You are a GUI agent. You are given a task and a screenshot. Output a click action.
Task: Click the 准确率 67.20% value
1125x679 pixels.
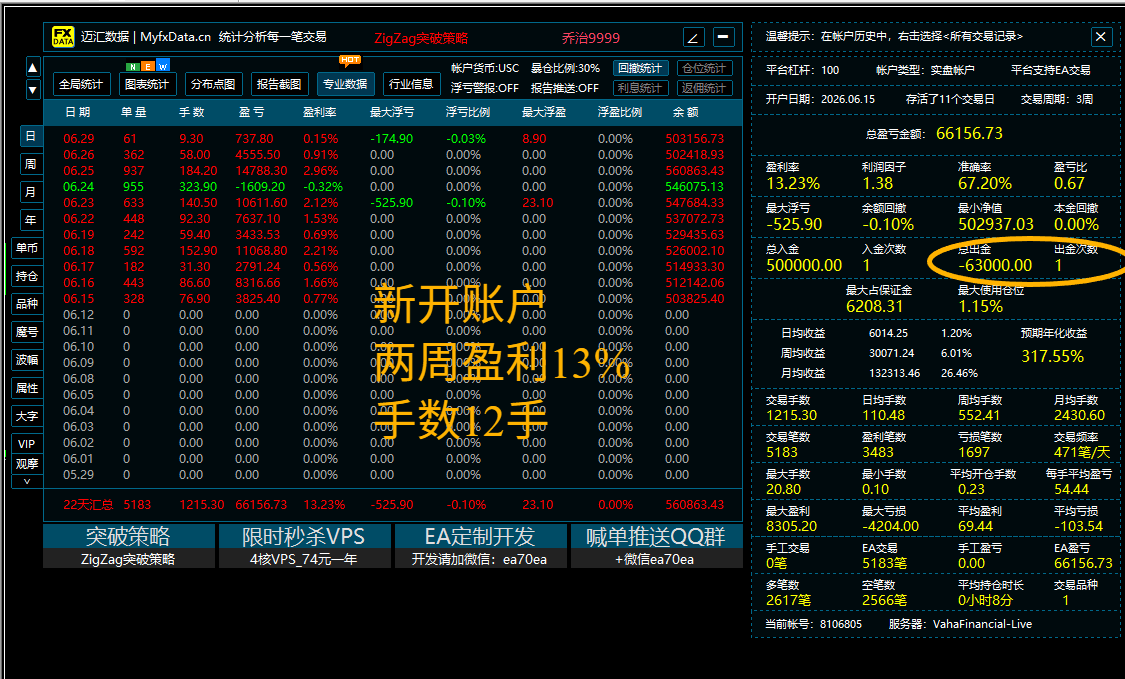[x=984, y=184]
